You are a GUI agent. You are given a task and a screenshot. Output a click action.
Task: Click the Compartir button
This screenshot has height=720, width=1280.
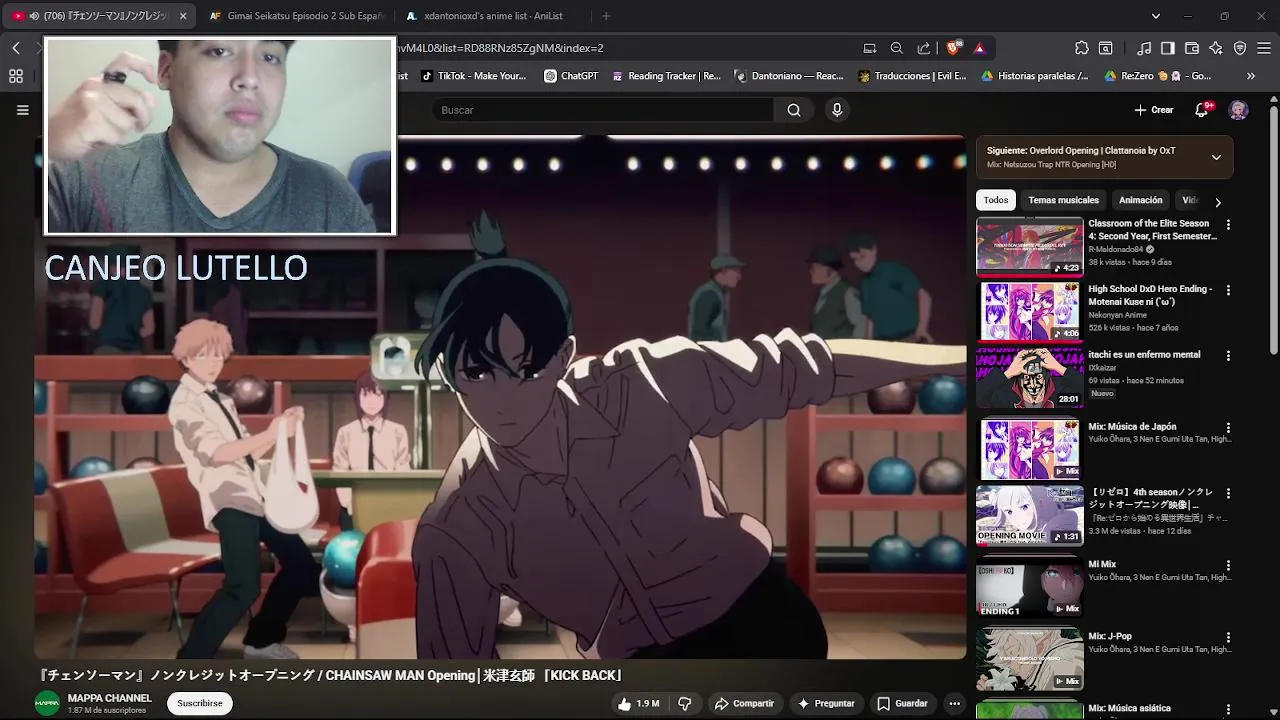(744, 704)
